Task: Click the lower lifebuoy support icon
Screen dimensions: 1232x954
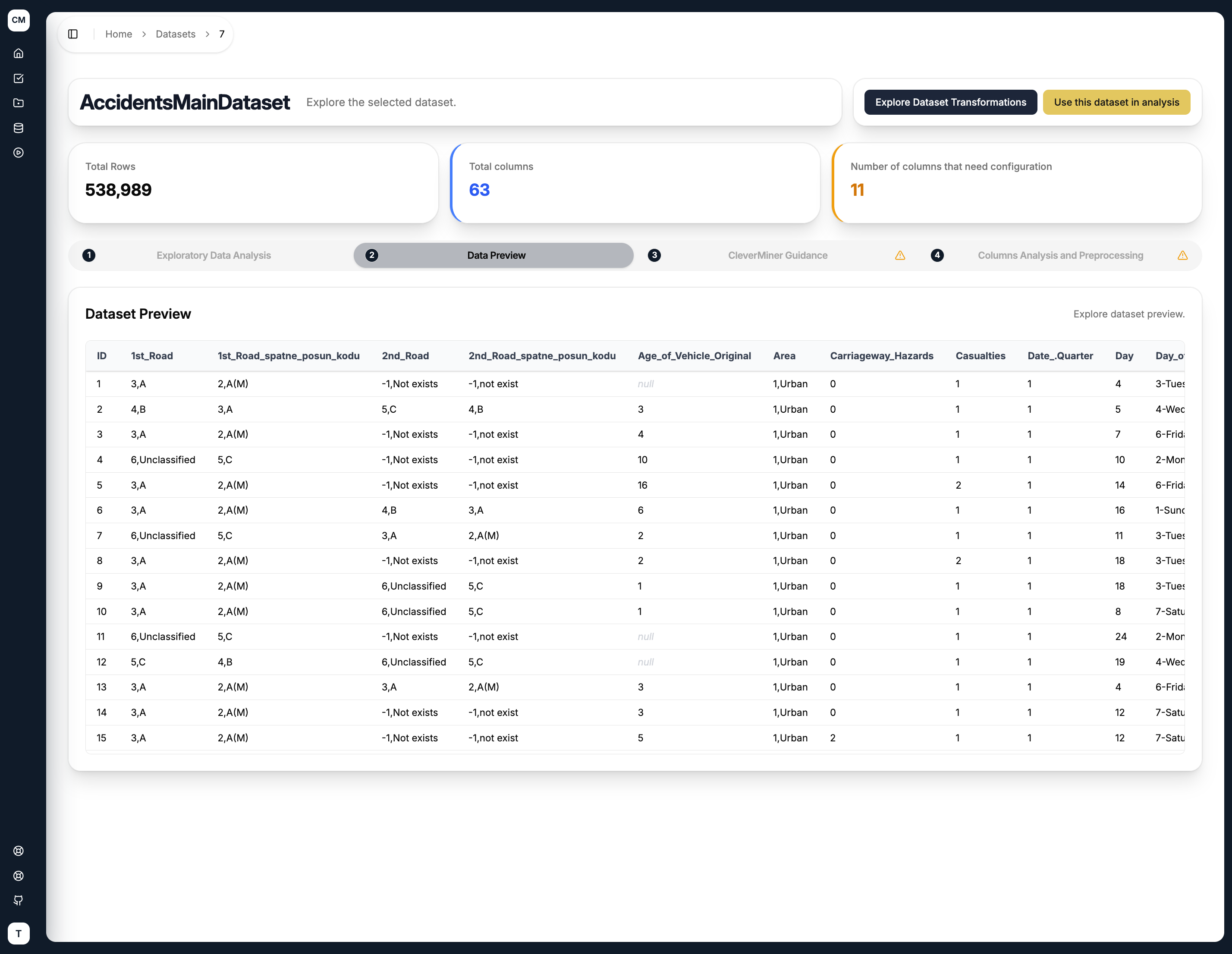Action: 19,876
